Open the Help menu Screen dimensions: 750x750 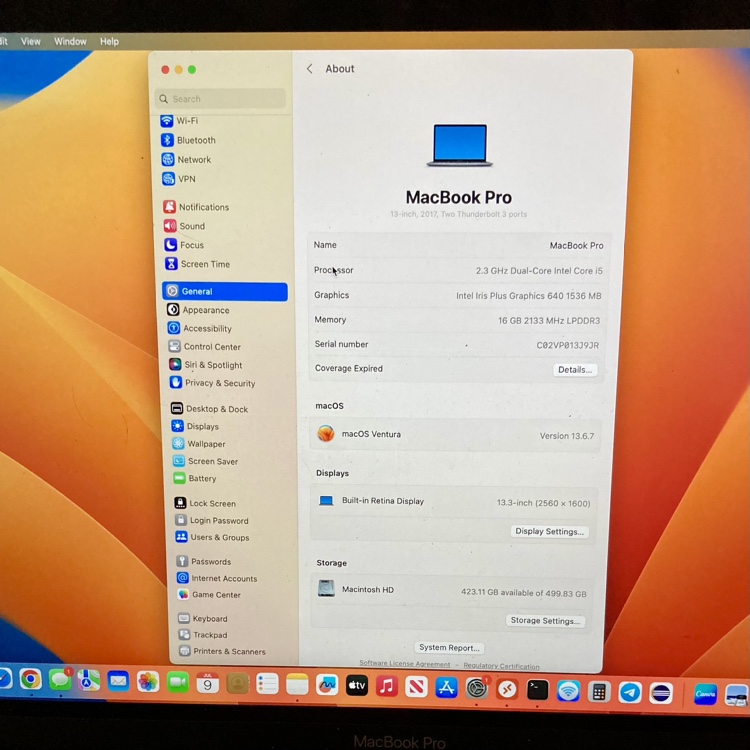point(109,42)
